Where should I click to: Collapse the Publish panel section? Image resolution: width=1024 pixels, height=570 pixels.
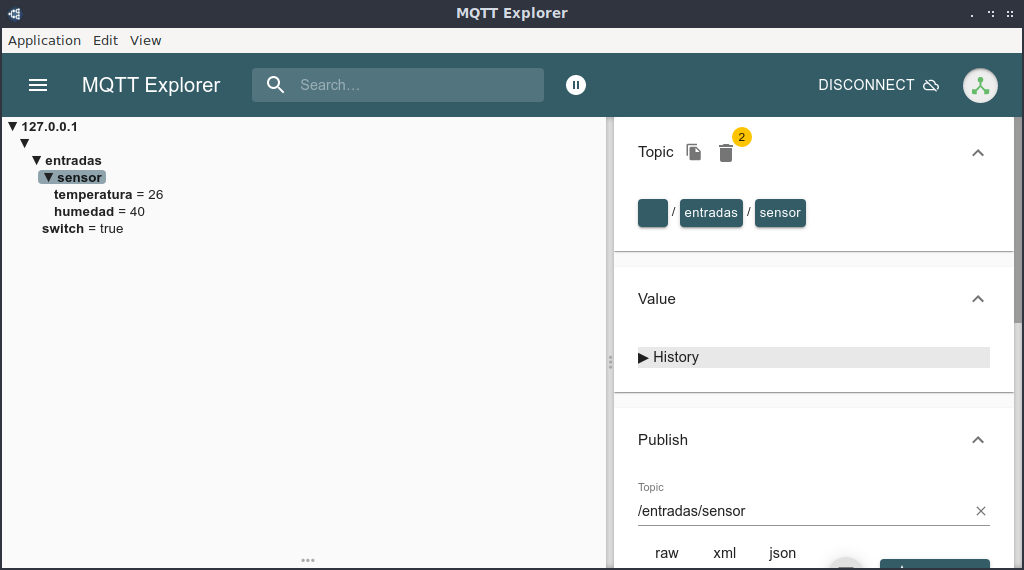978,440
